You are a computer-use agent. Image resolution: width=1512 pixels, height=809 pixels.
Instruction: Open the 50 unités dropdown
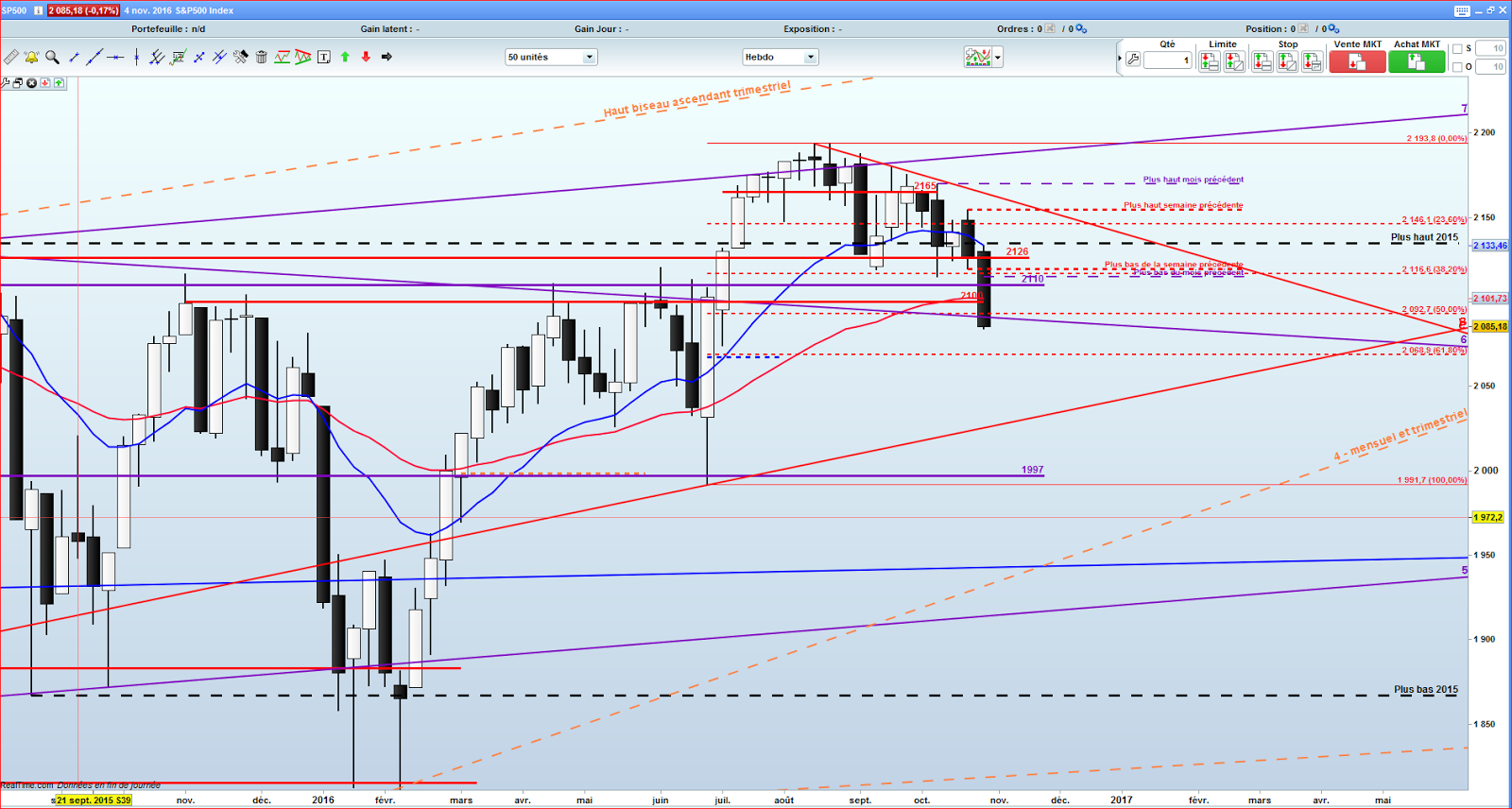pos(551,58)
